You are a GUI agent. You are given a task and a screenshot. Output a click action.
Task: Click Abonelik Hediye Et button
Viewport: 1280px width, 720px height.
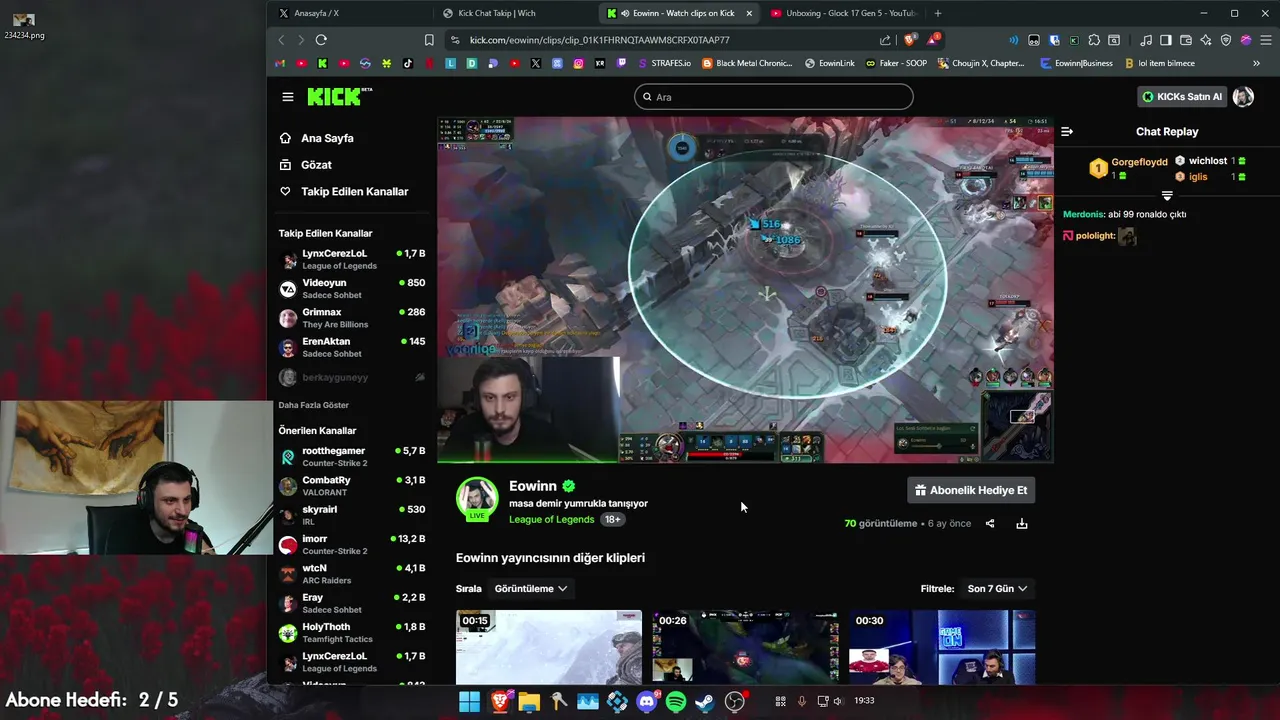[x=971, y=490]
